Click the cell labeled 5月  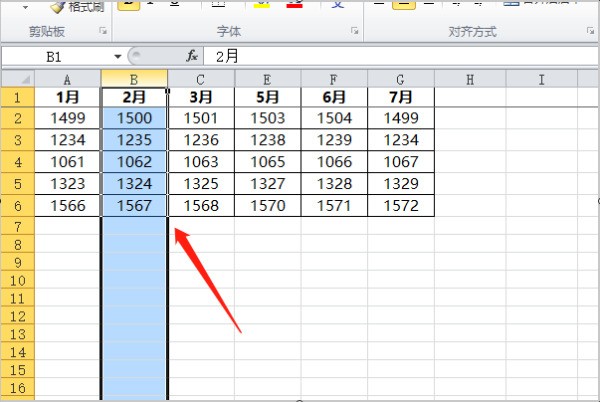point(267,98)
